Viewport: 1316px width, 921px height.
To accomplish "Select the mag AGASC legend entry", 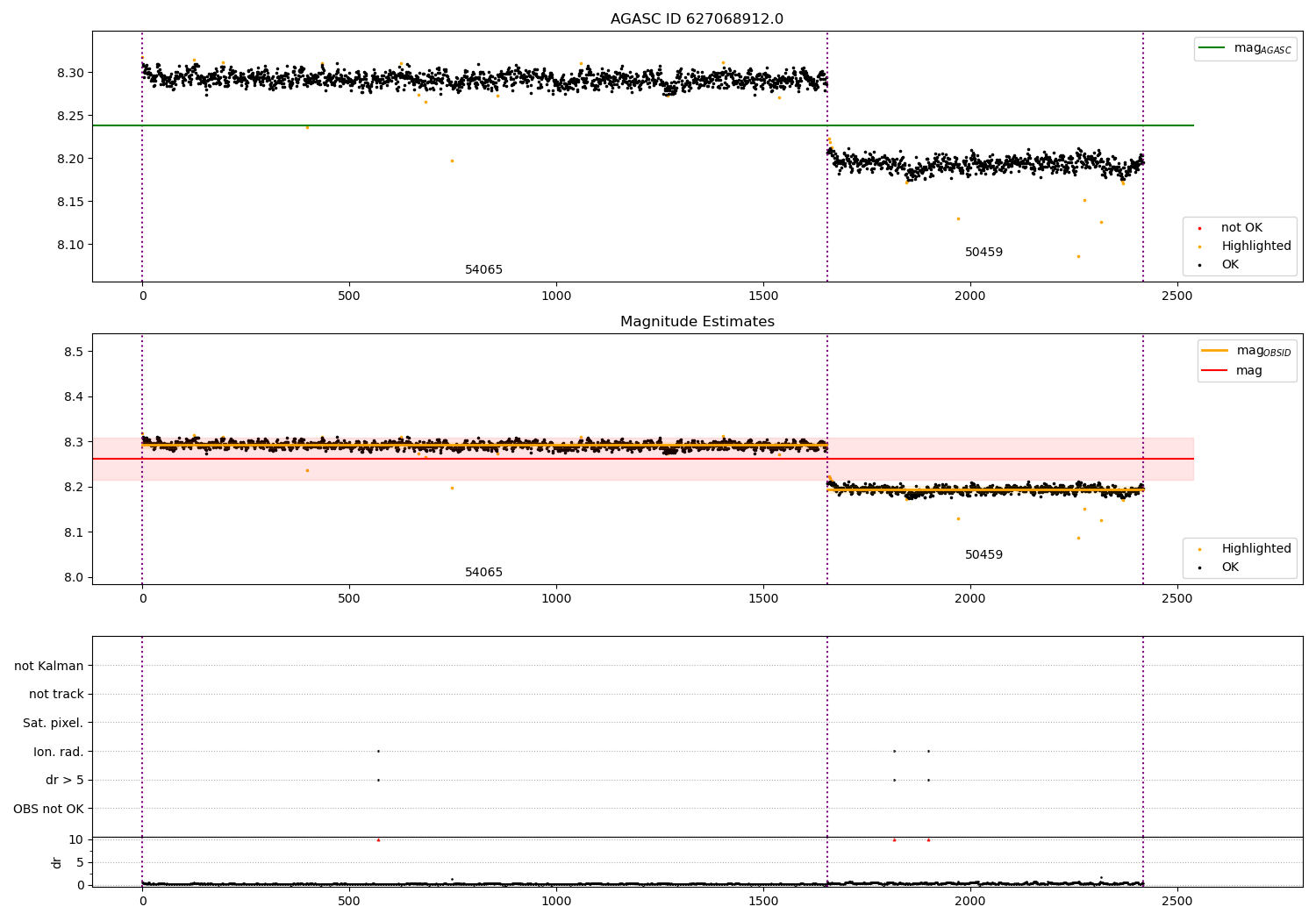I will pos(1245,48).
